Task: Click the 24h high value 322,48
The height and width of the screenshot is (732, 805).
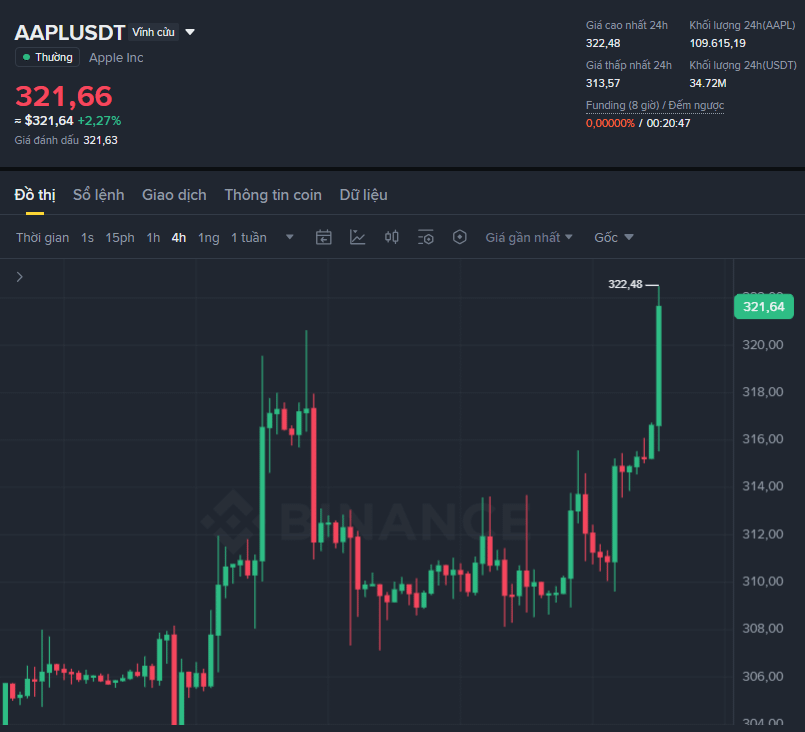Action: [x=603, y=43]
